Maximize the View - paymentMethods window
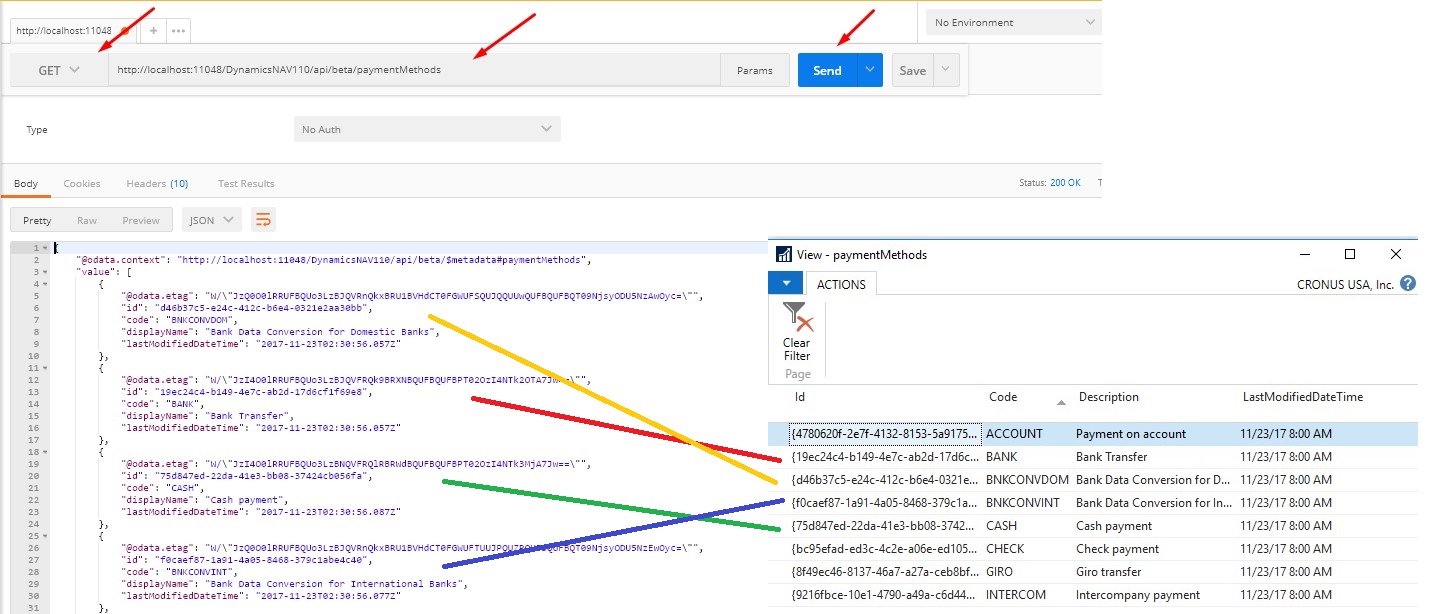 point(1350,254)
